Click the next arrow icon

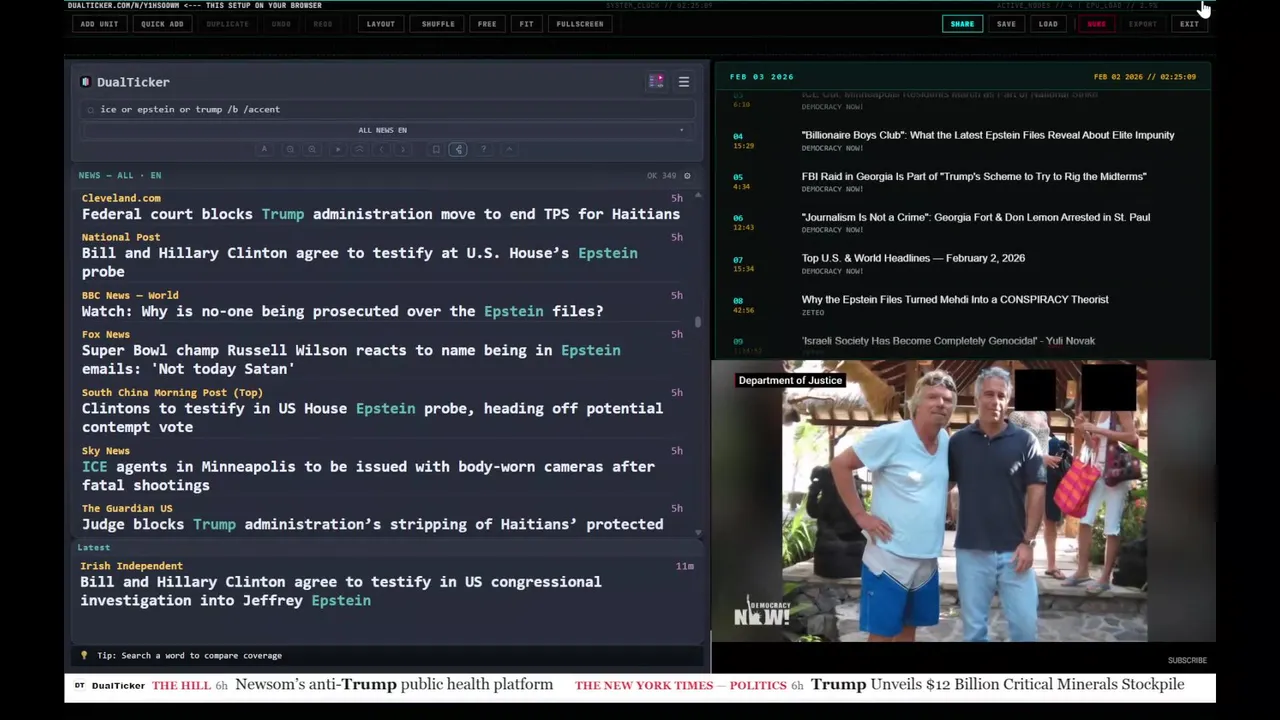point(403,150)
